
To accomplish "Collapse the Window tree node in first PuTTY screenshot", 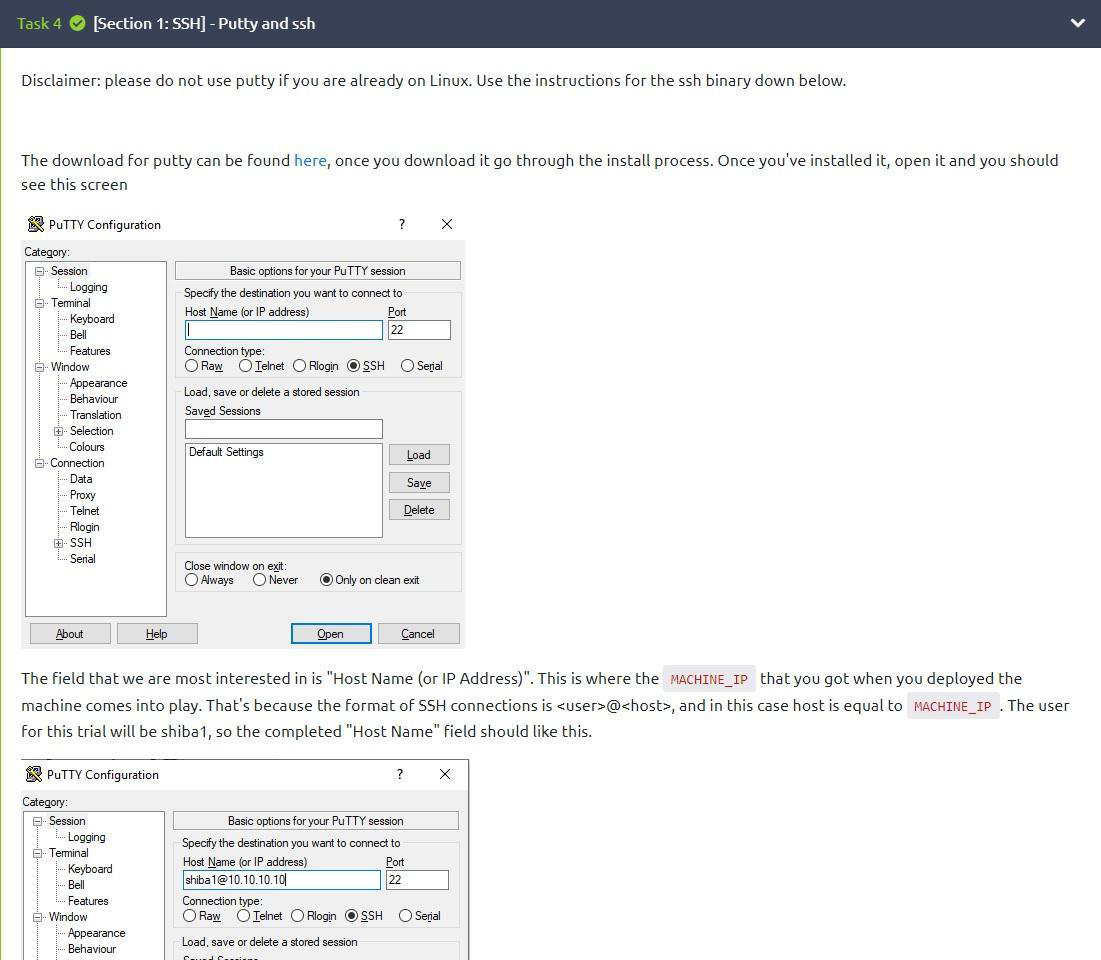I will coord(40,367).
